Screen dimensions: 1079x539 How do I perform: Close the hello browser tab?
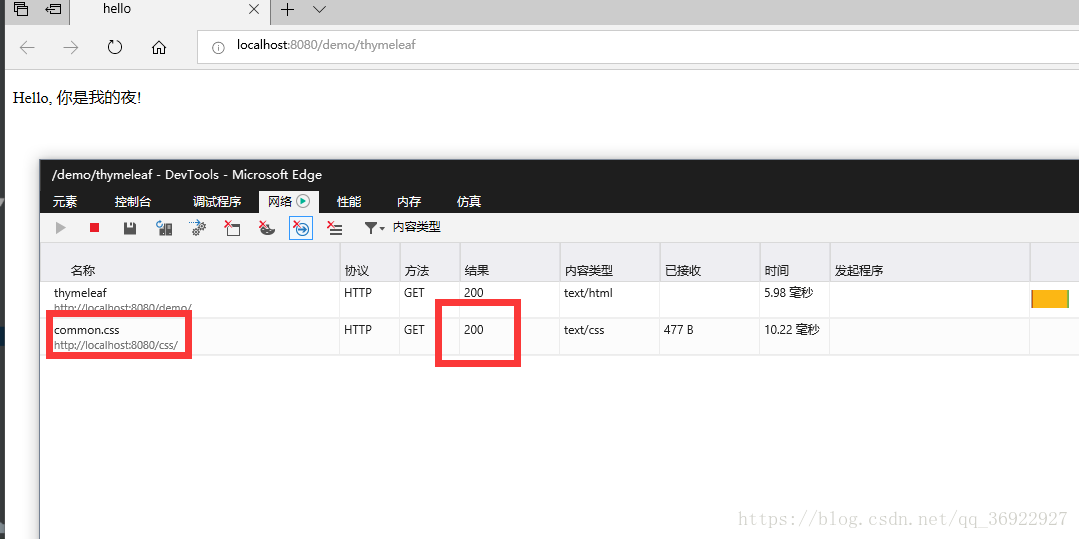pyautogui.click(x=254, y=10)
